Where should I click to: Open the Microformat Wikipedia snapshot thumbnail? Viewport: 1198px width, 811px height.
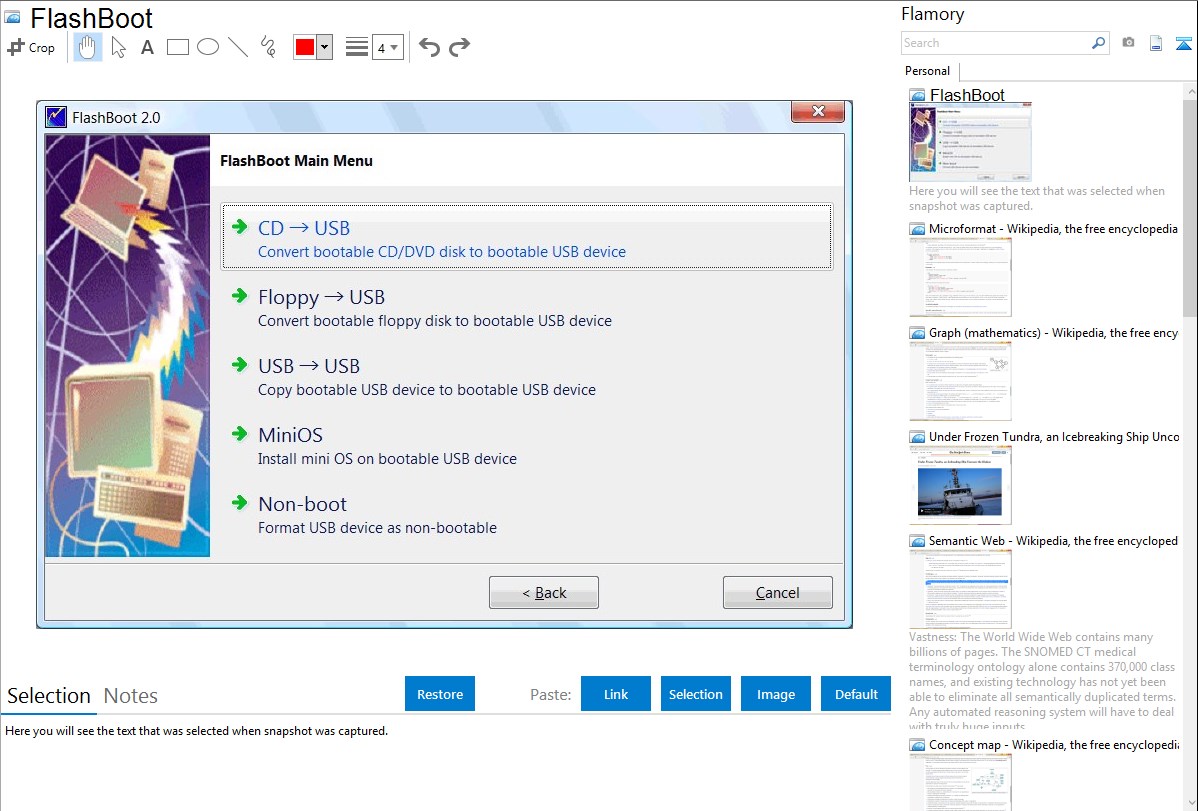960,277
